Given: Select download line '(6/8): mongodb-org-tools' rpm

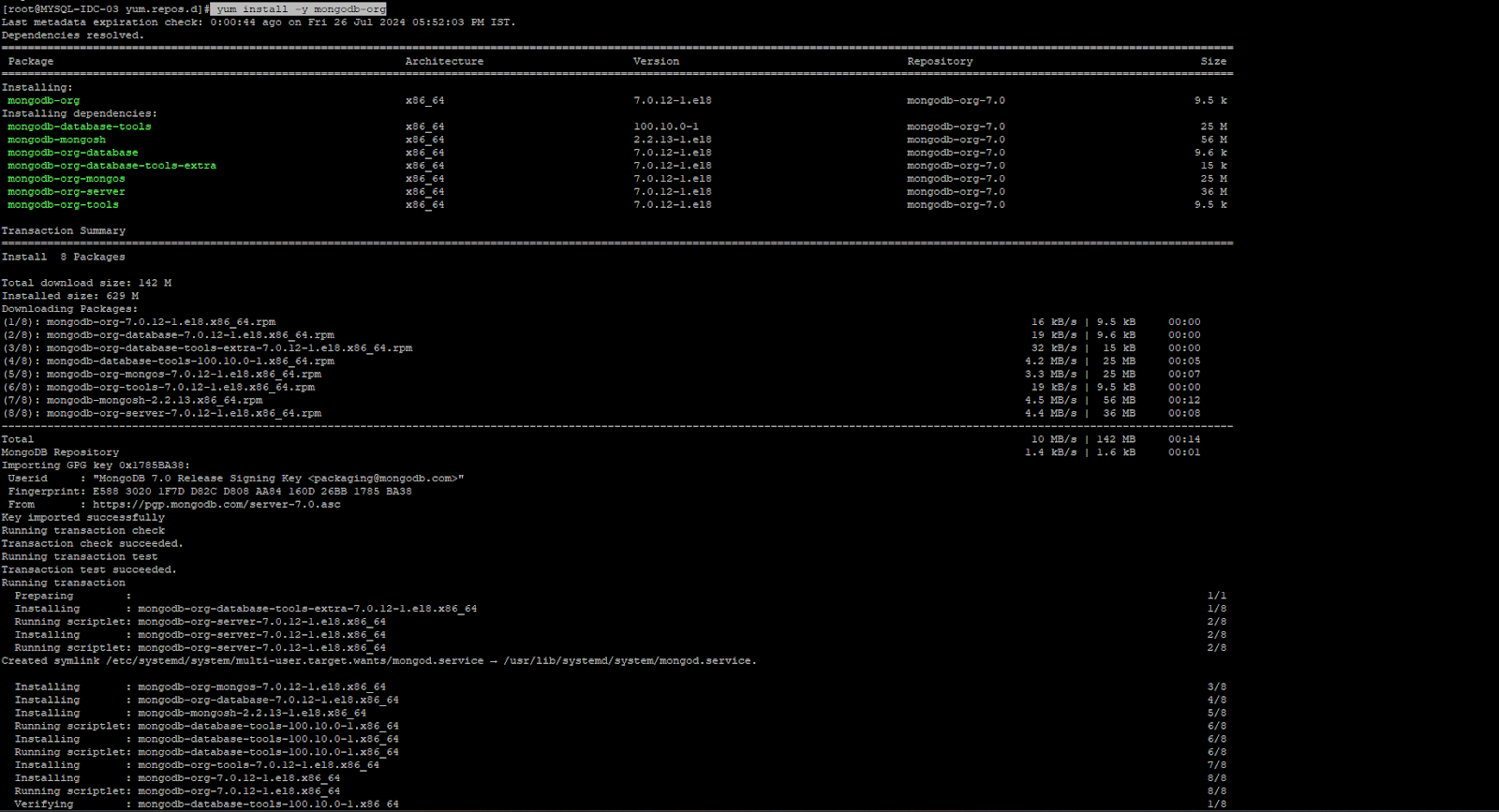Looking at the screenshot, I should 158,388.
